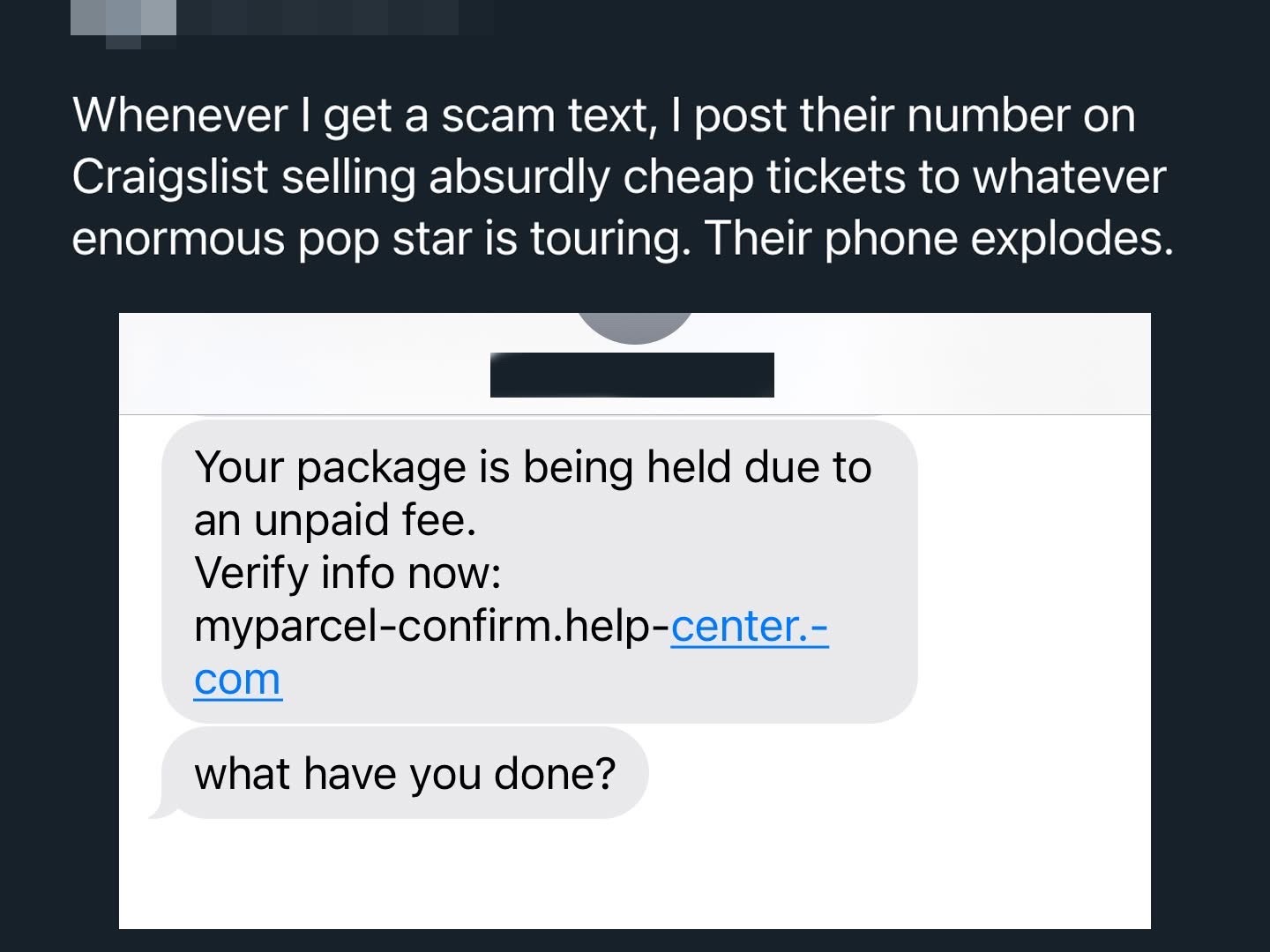Click the "myparcel-confirm.help-" text
The height and width of the screenshot is (952, 1270).
pyautogui.click(x=431, y=626)
